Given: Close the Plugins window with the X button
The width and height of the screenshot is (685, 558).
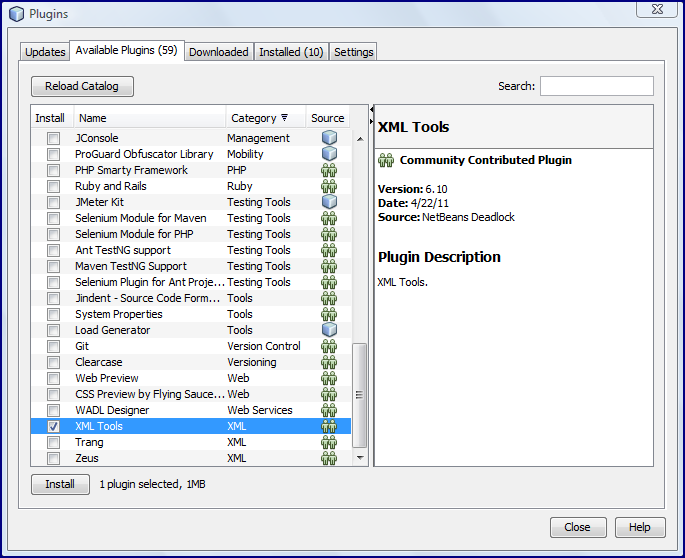Looking at the screenshot, I should point(657,9).
